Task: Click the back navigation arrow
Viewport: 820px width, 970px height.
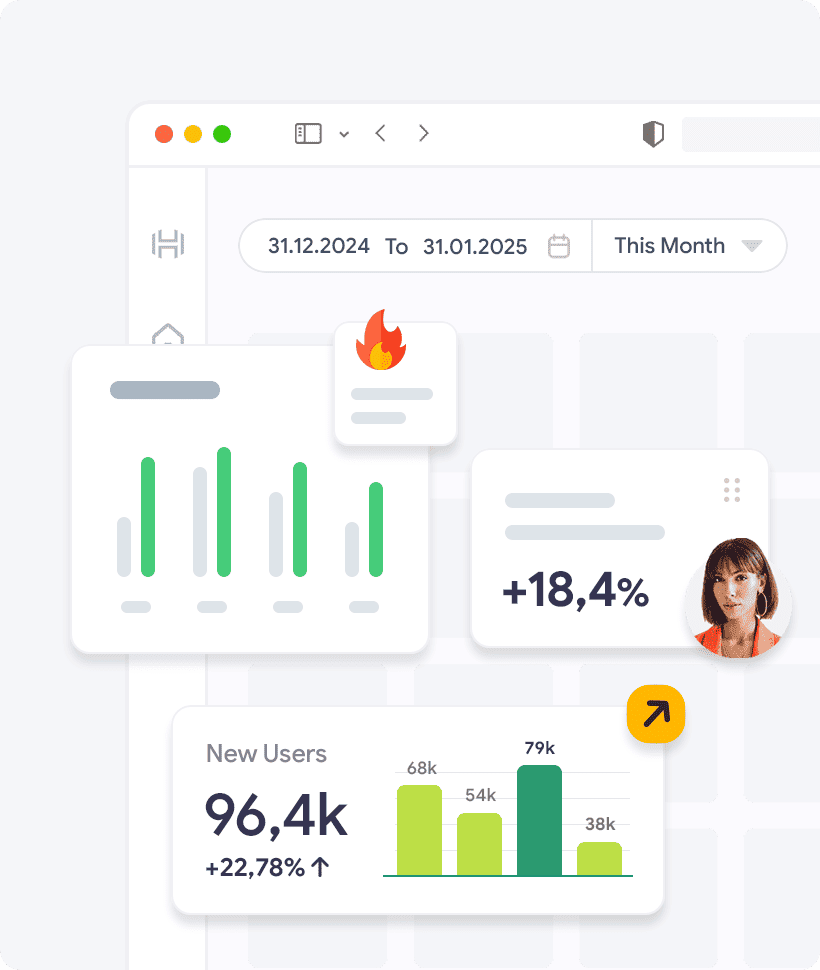Action: (x=380, y=133)
